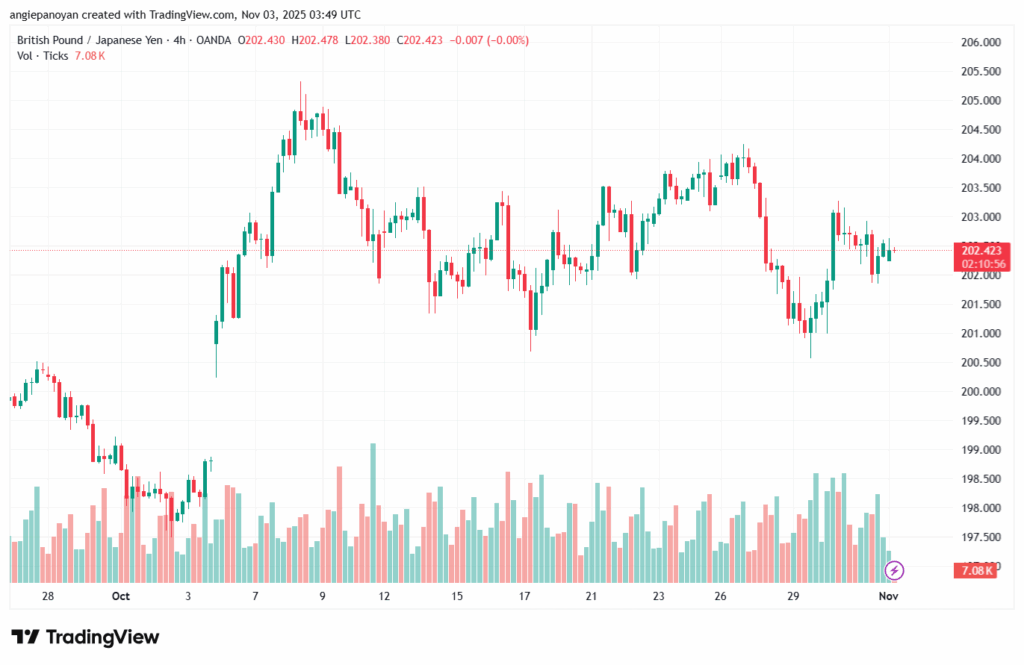Image resolution: width=1024 pixels, height=665 pixels.
Task: Select the Oct marker on time axis
Action: (121, 596)
